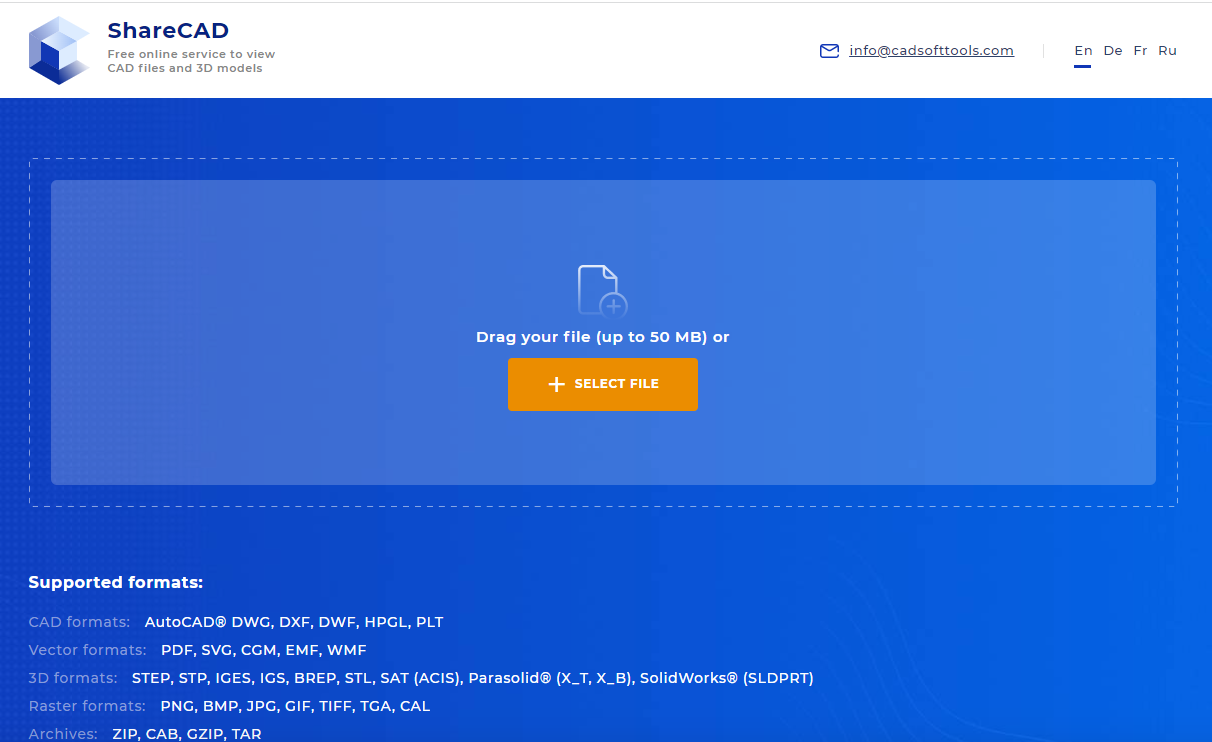
Task: Click the 3D formats STEP, STP list
Action: (473, 678)
